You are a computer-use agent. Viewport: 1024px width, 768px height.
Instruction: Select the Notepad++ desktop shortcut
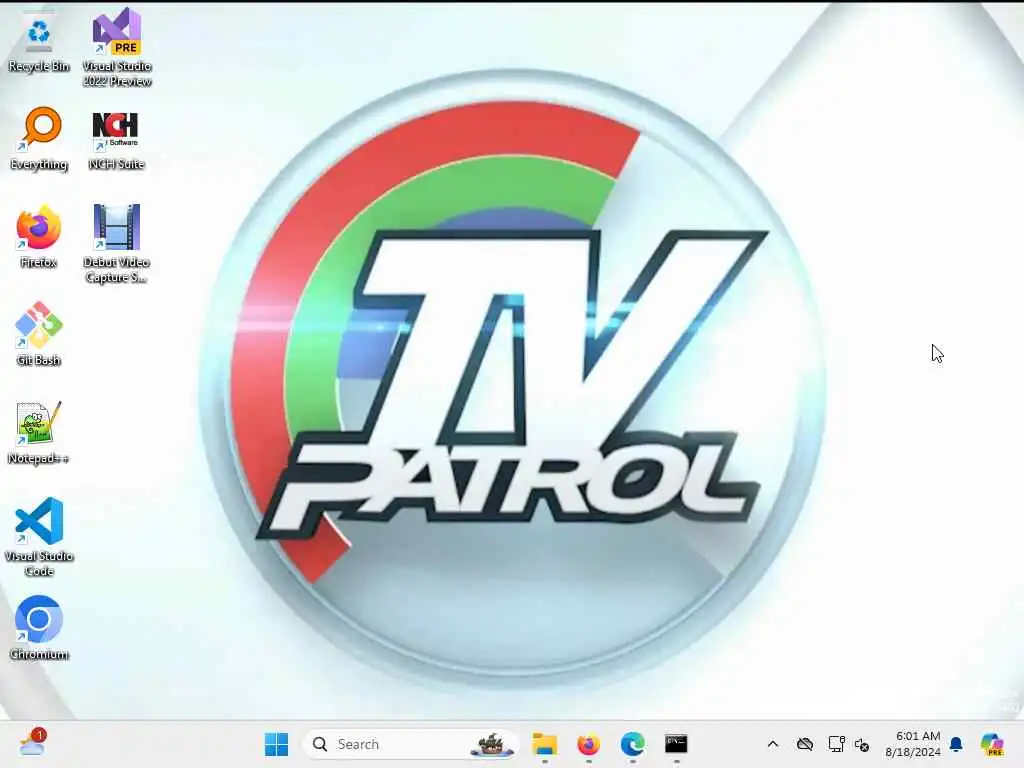click(x=39, y=433)
